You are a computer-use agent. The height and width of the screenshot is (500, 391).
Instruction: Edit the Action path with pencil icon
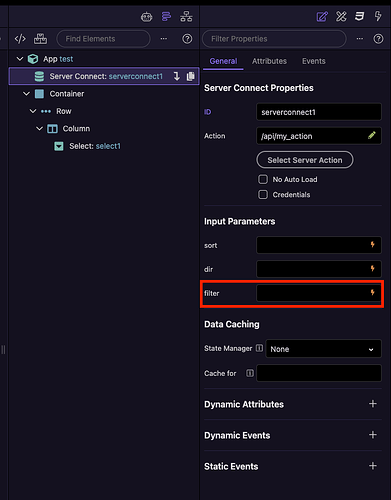[x=372, y=135]
